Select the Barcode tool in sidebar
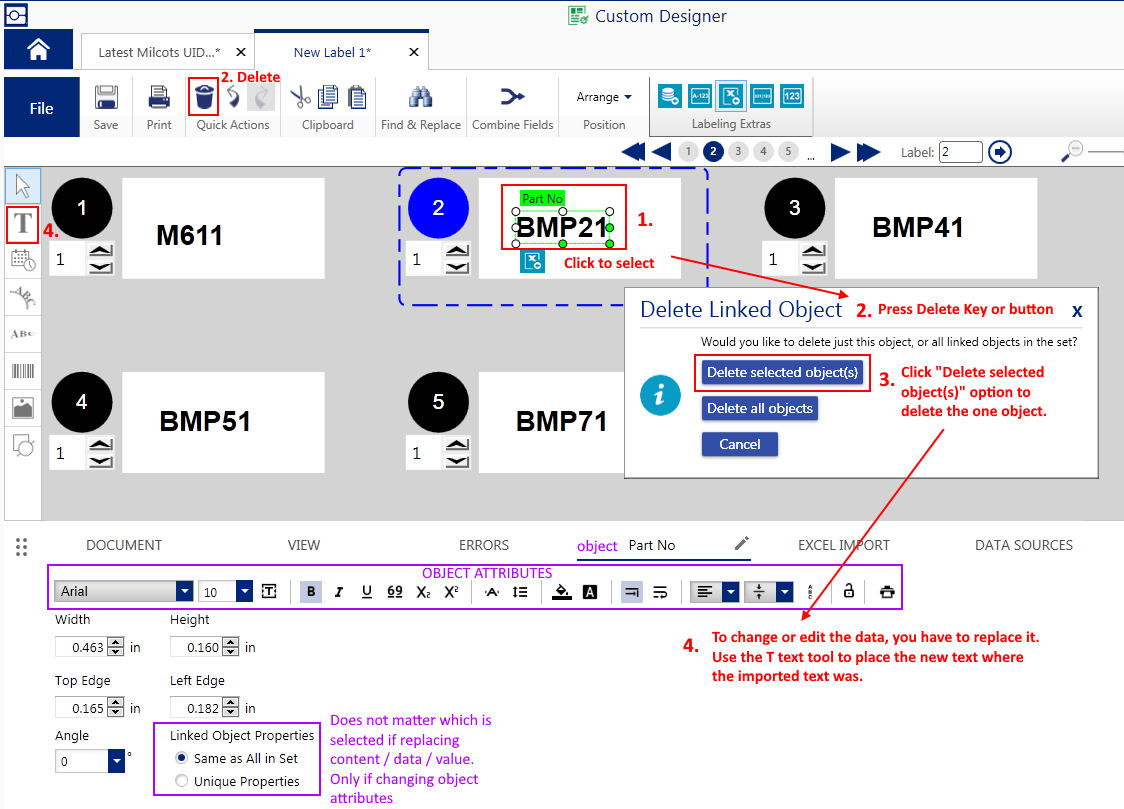This screenshot has height=809, width=1124. pyautogui.click(x=23, y=371)
